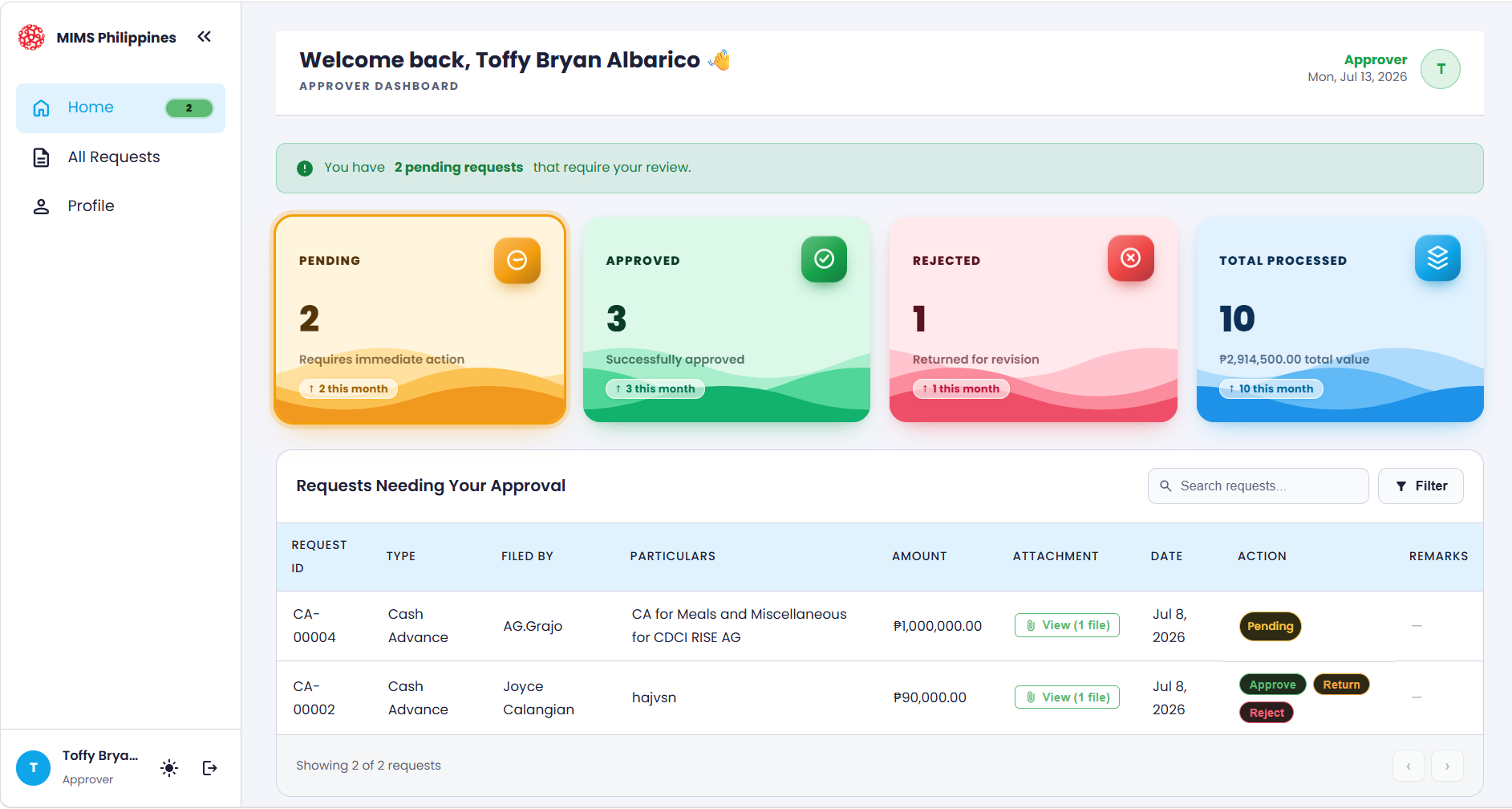
Task: Click ₱2,914,500.00 total value text
Action: [1294, 360]
